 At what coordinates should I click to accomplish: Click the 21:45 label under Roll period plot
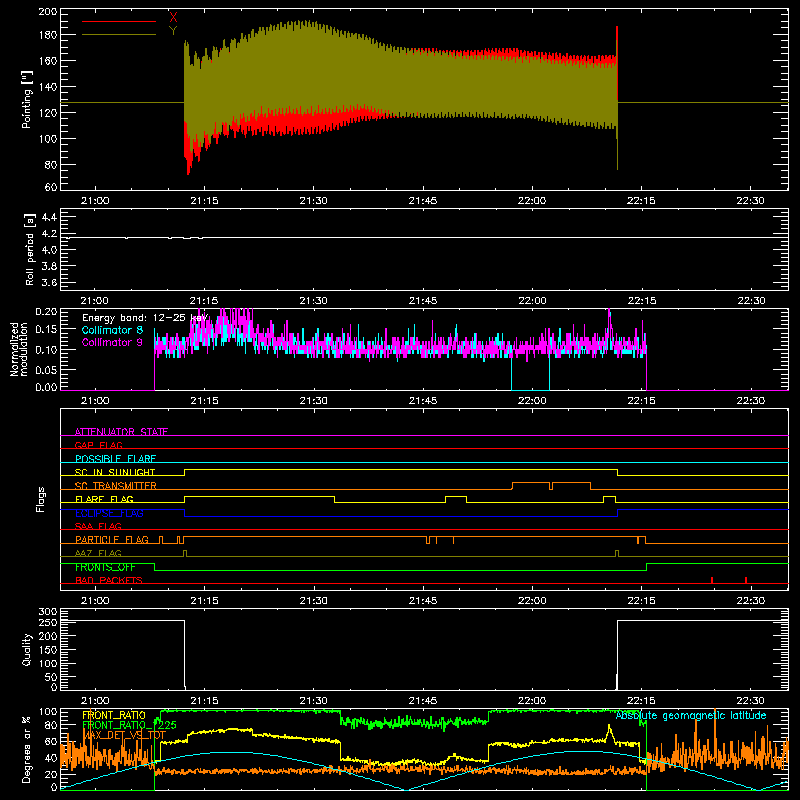pyautogui.click(x=423, y=301)
